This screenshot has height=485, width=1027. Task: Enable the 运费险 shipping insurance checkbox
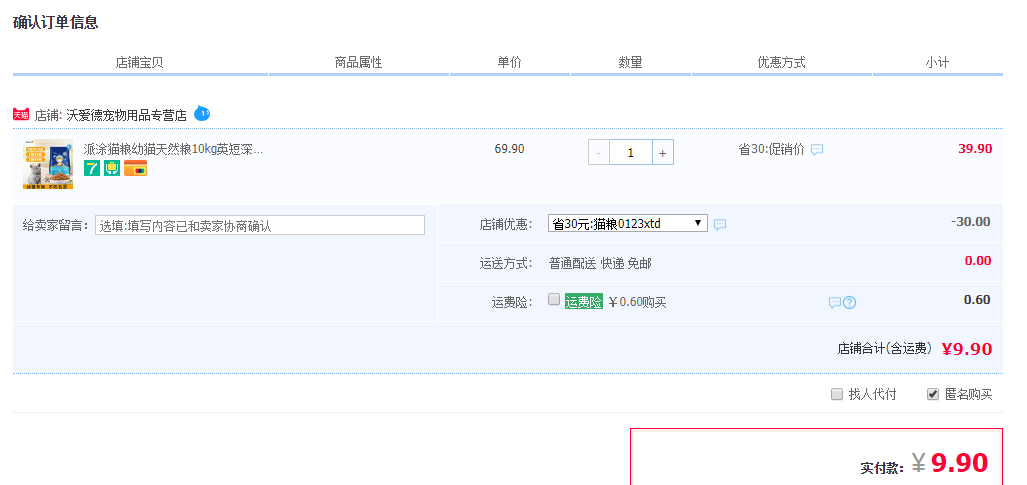[x=554, y=300]
